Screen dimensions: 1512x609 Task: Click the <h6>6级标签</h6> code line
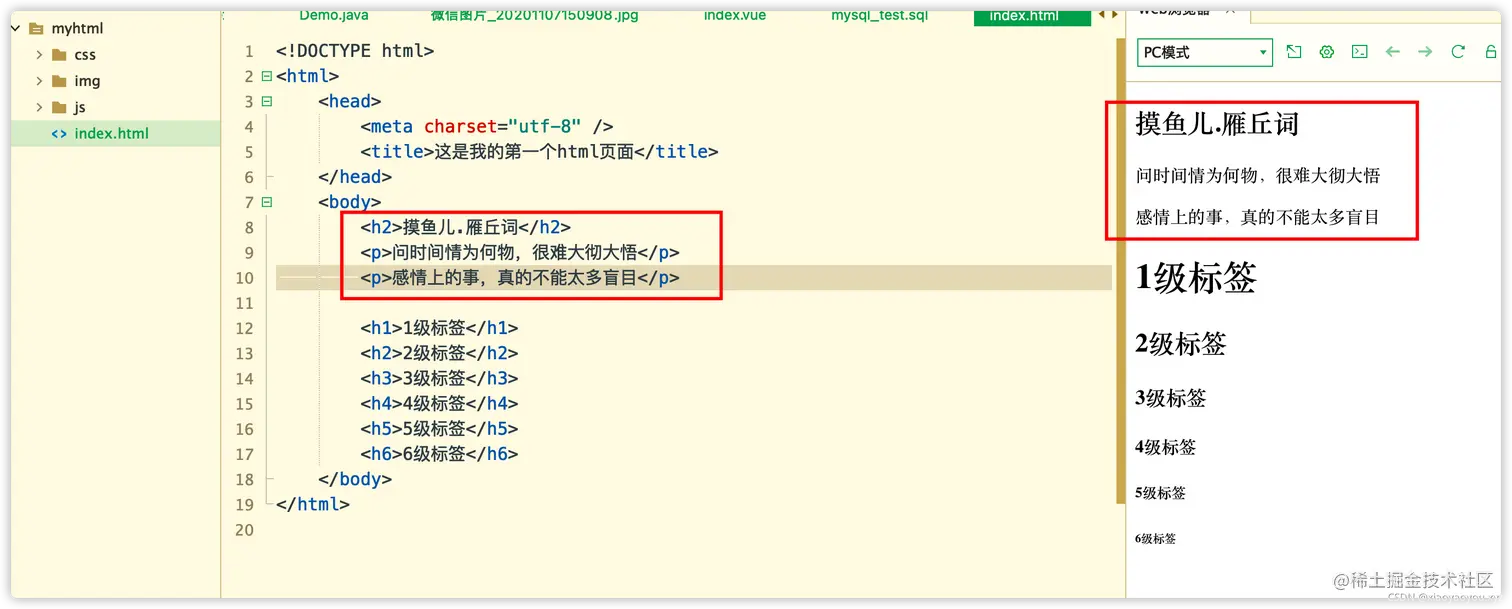439,454
